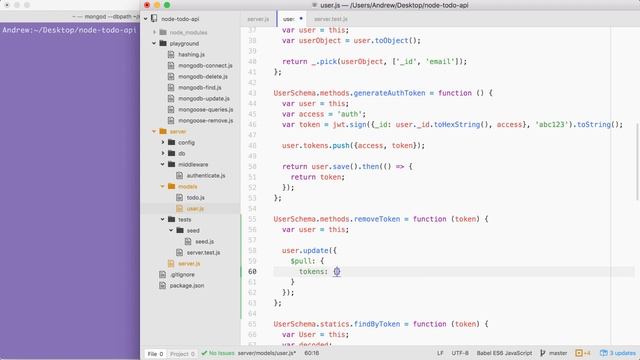Collapse the playground folder arrow
This screenshot has width=640, height=360.
pos(154,43)
